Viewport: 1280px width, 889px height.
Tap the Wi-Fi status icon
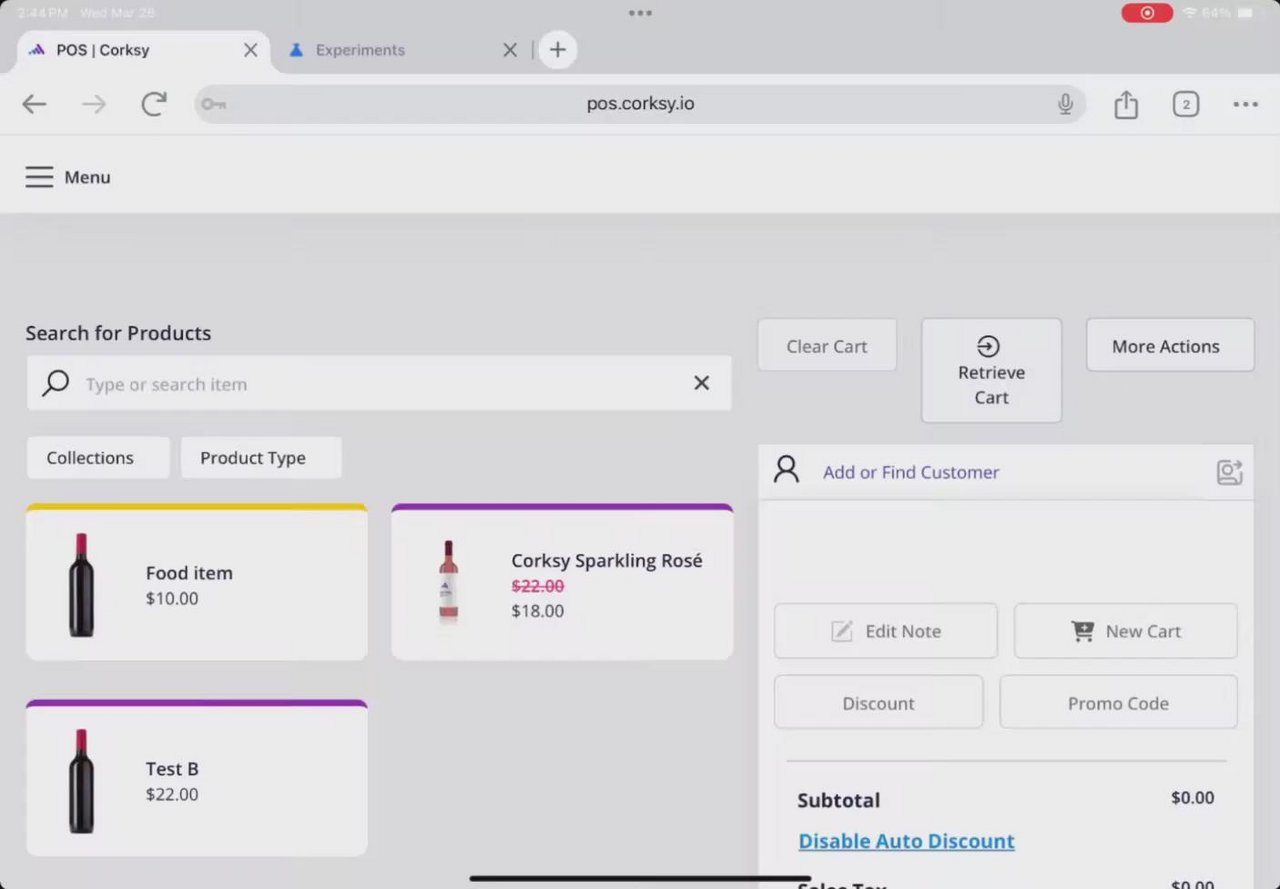pyautogui.click(x=1189, y=13)
